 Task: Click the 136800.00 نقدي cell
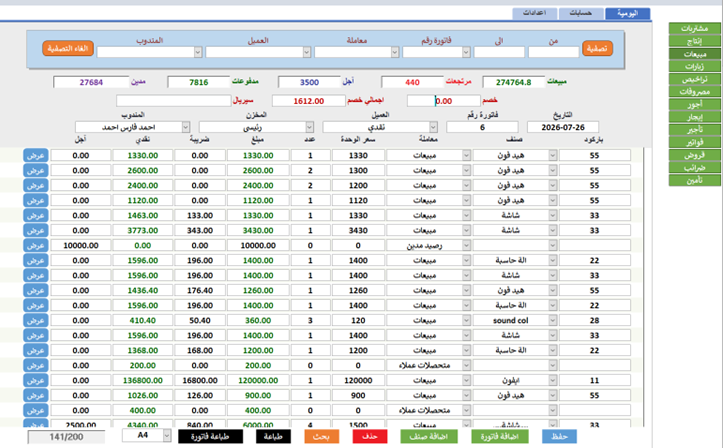[x=142, y=381]
